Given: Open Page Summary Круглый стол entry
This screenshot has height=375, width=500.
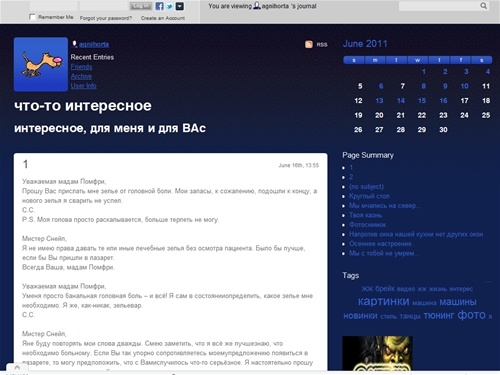Looking at the screenshot, I should [x=369, y=196].
